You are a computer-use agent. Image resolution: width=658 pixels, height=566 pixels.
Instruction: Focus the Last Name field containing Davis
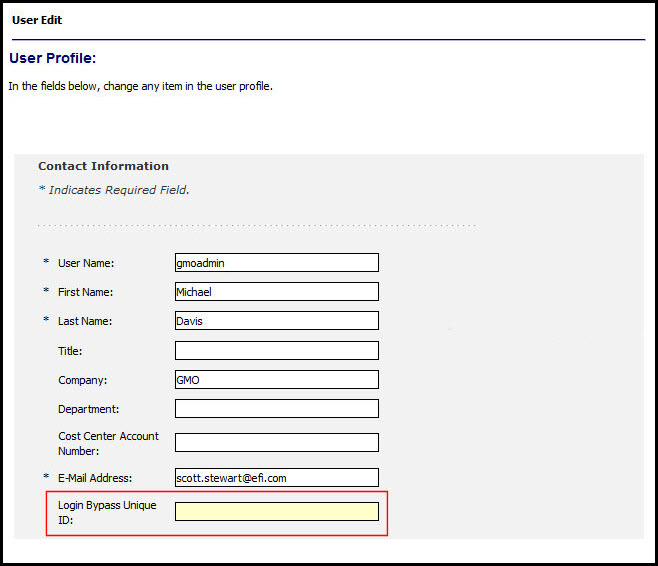[x=276, y=321]
